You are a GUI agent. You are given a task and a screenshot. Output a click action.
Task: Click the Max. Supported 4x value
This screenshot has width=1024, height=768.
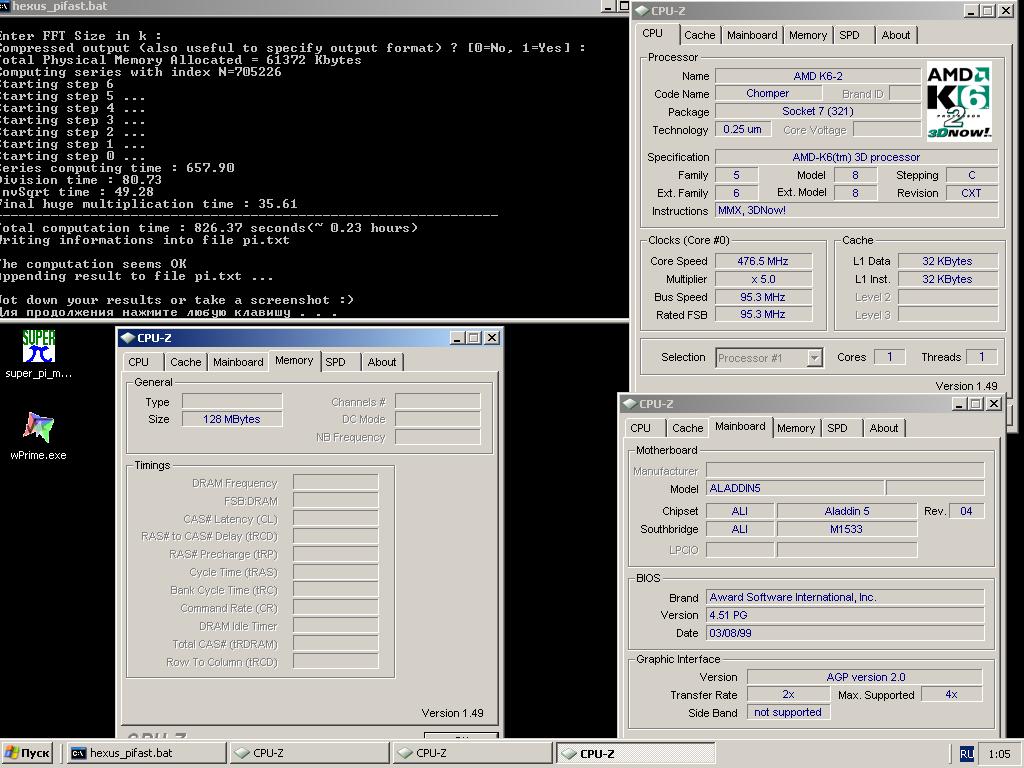[952, 695]
